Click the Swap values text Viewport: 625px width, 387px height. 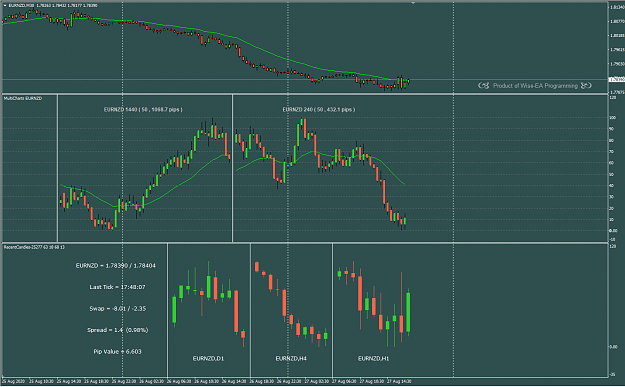pos(118,308)
